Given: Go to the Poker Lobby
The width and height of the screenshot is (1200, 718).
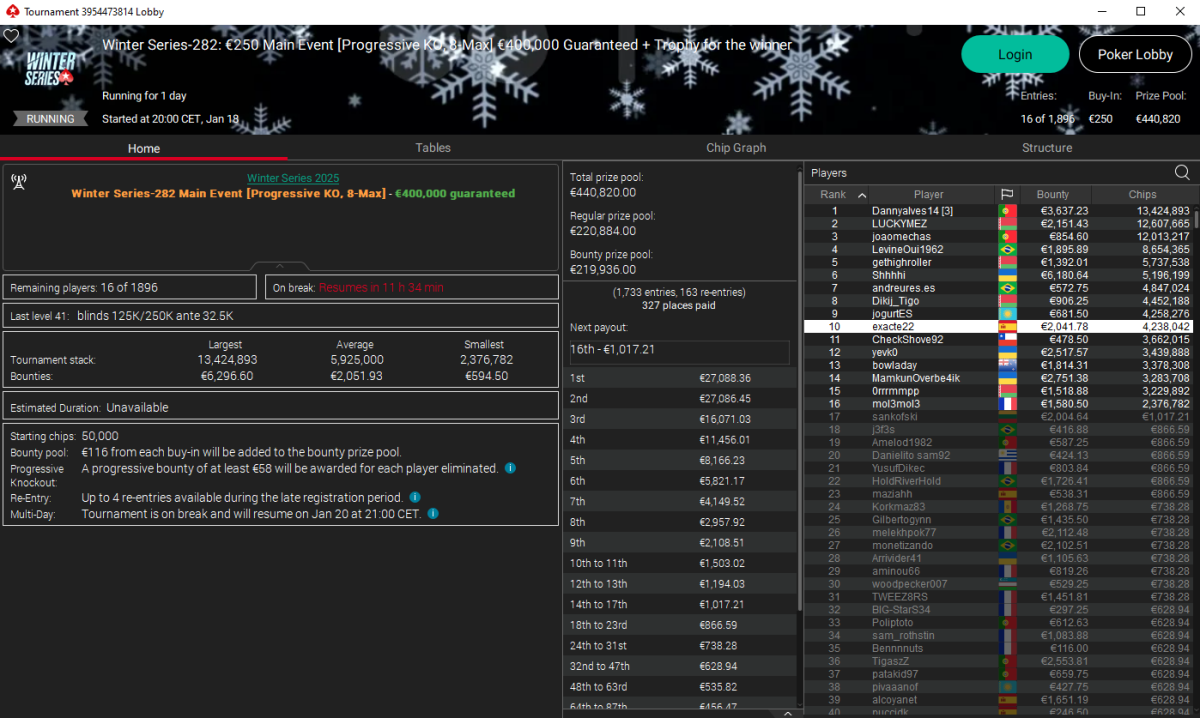Looking at the screenshot, I should pyautogui.click(x=1134, y=54).
